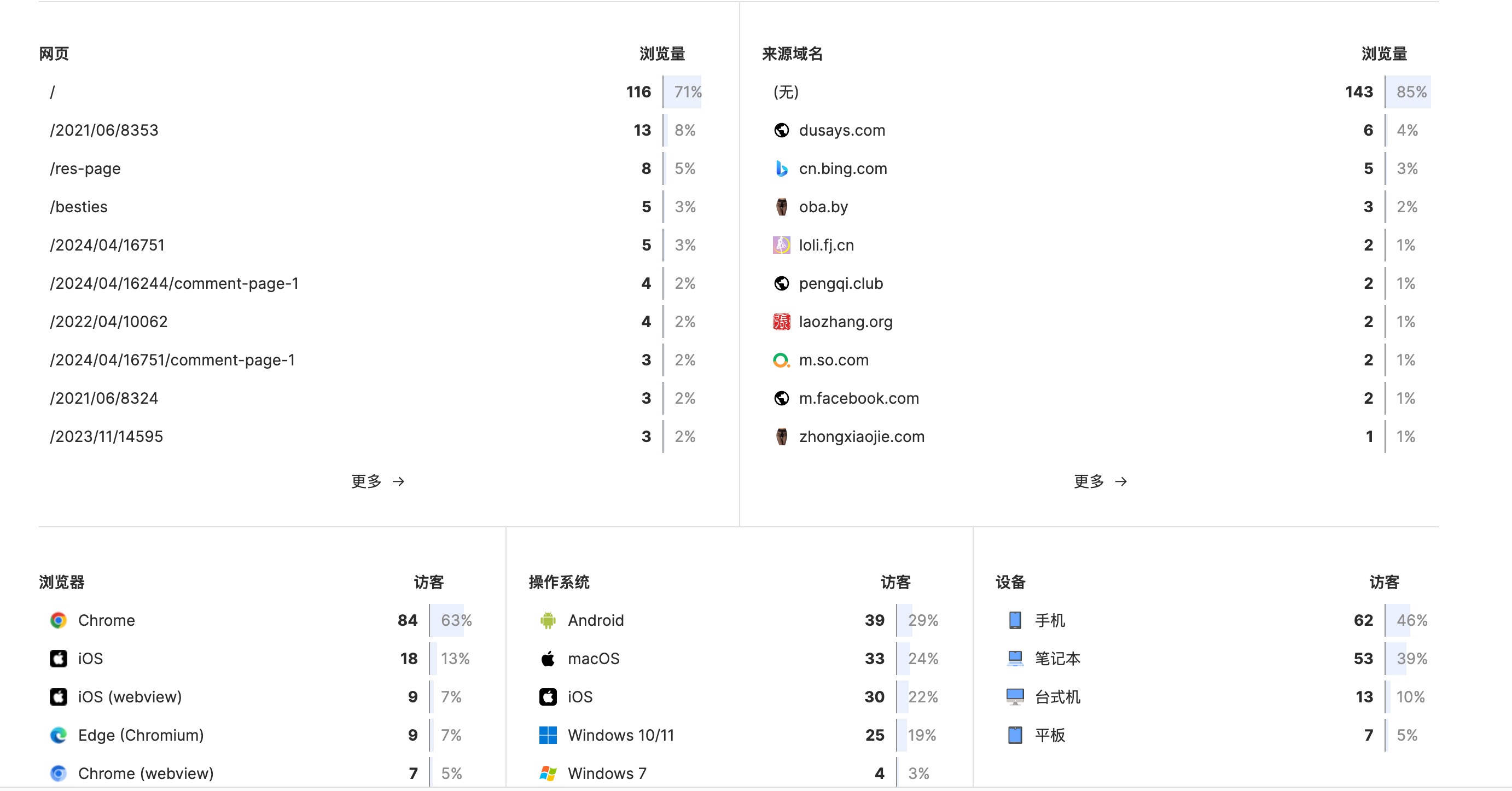This screenshot has width=1512, height=791.
Task: Click the dusays.com referrer link
Action: 842,130
